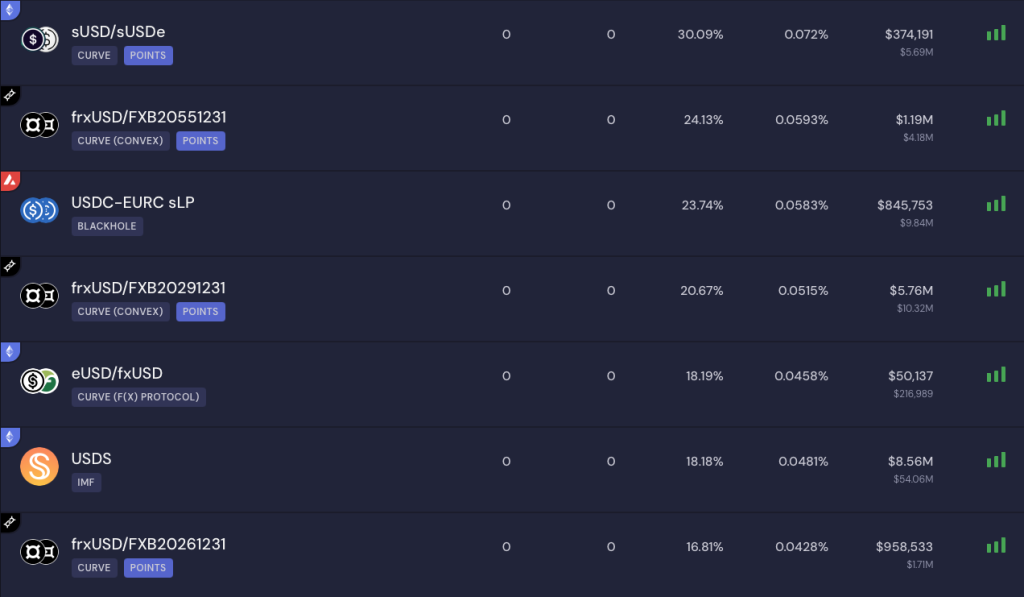Click the IMF tag under USDS
1024x597 pixels.
coord(86,482)
